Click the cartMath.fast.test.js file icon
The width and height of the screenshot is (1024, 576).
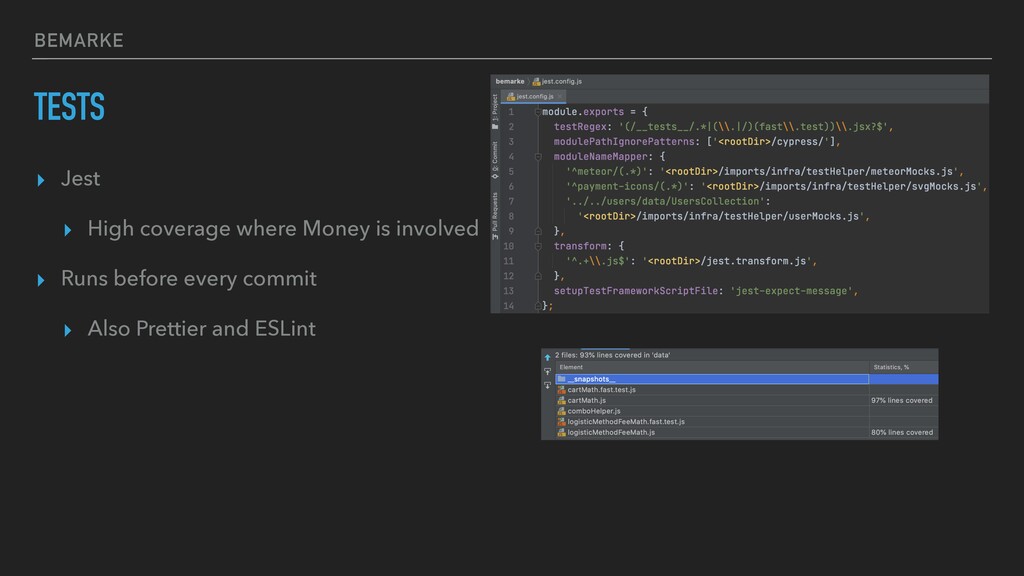pyautogui.click(x=561, y=390)
